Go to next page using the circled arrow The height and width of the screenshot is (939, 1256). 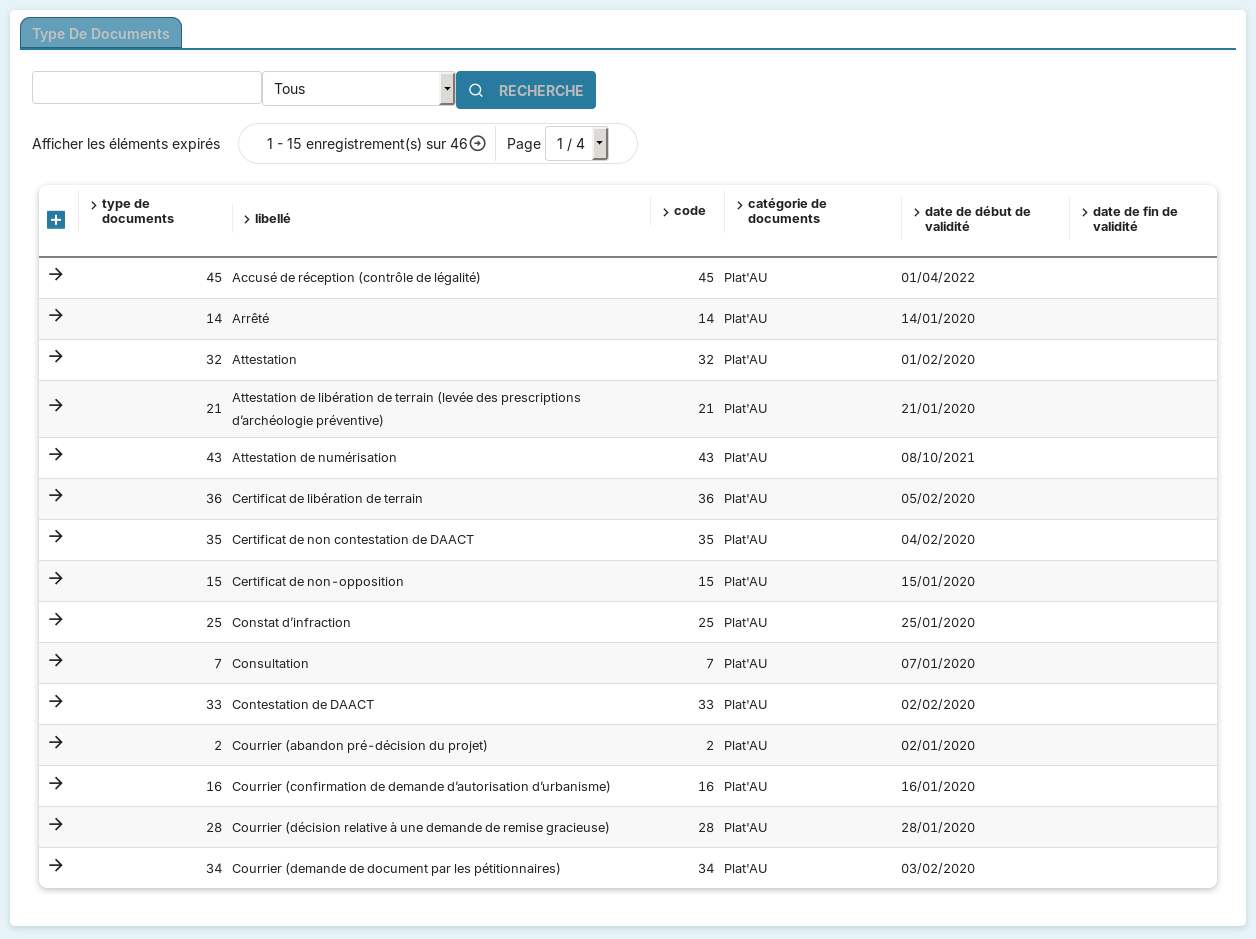click(x=478, y=143)
